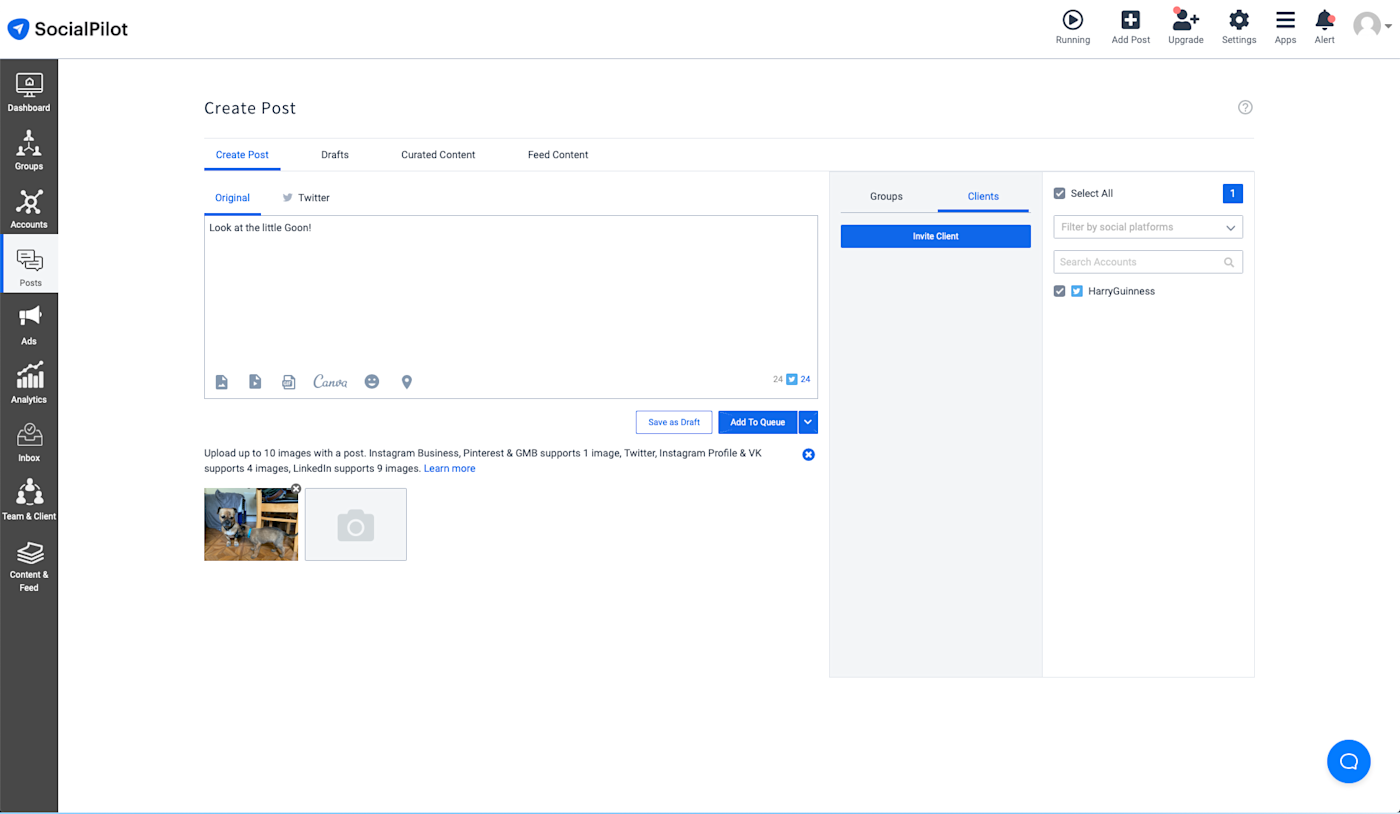The height and width of the screenshot is (814, 1400).
Task: Click the Search Accounts field
Action: click(1148, 262)
